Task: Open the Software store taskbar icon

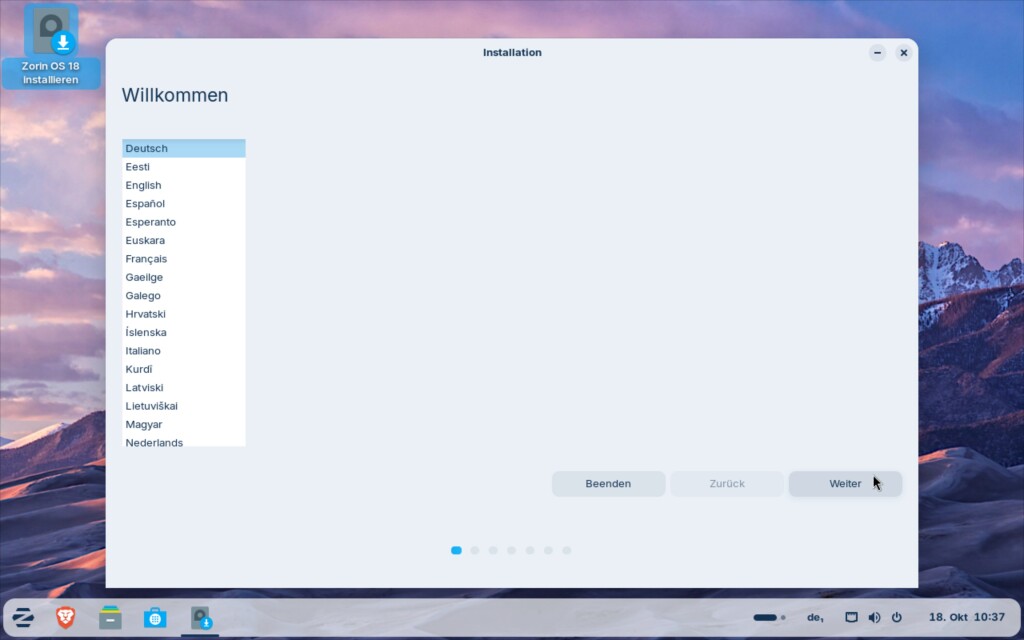Action: (155, 617)
